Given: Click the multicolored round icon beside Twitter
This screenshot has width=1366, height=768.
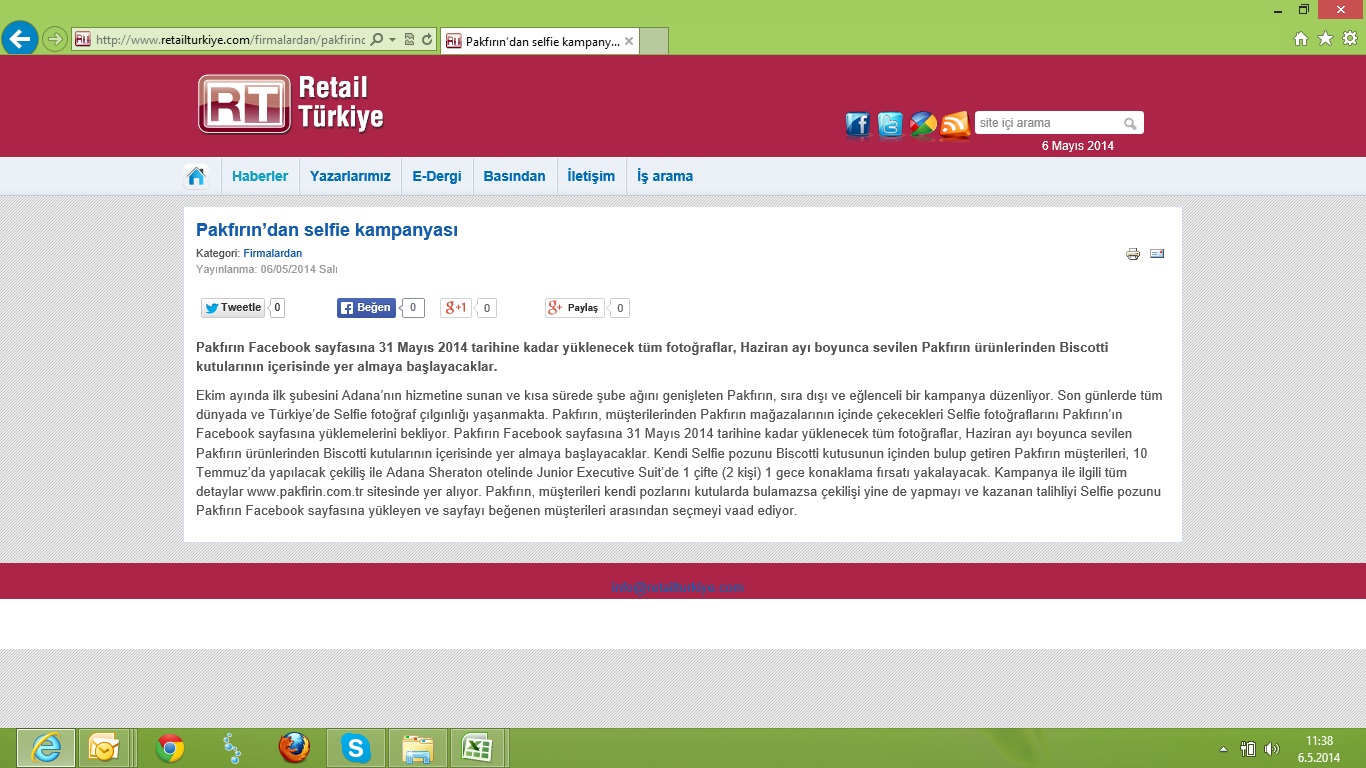Looking at the screenshot, I should [923, 125].
